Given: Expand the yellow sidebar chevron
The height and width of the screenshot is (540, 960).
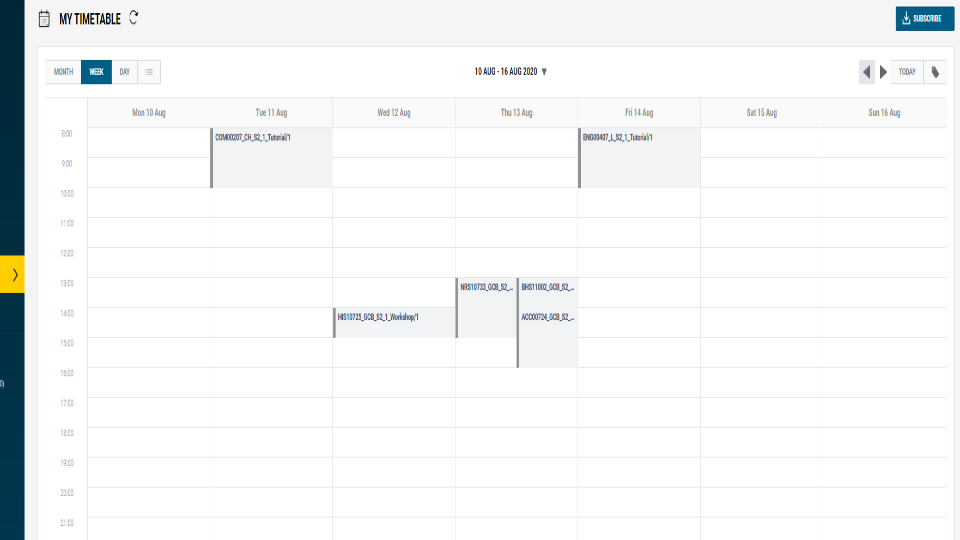Looking at the screenshot, I should coord(12,274).
